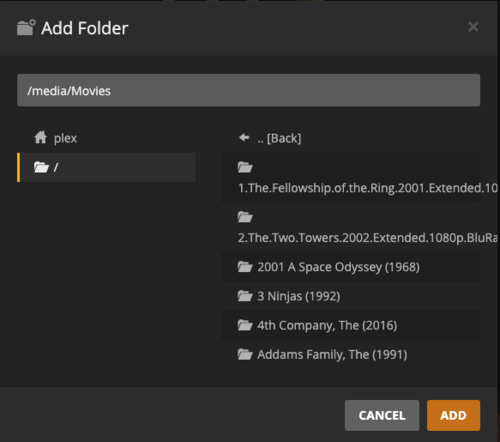Confirm with the orange Add button

coord(453,415)
